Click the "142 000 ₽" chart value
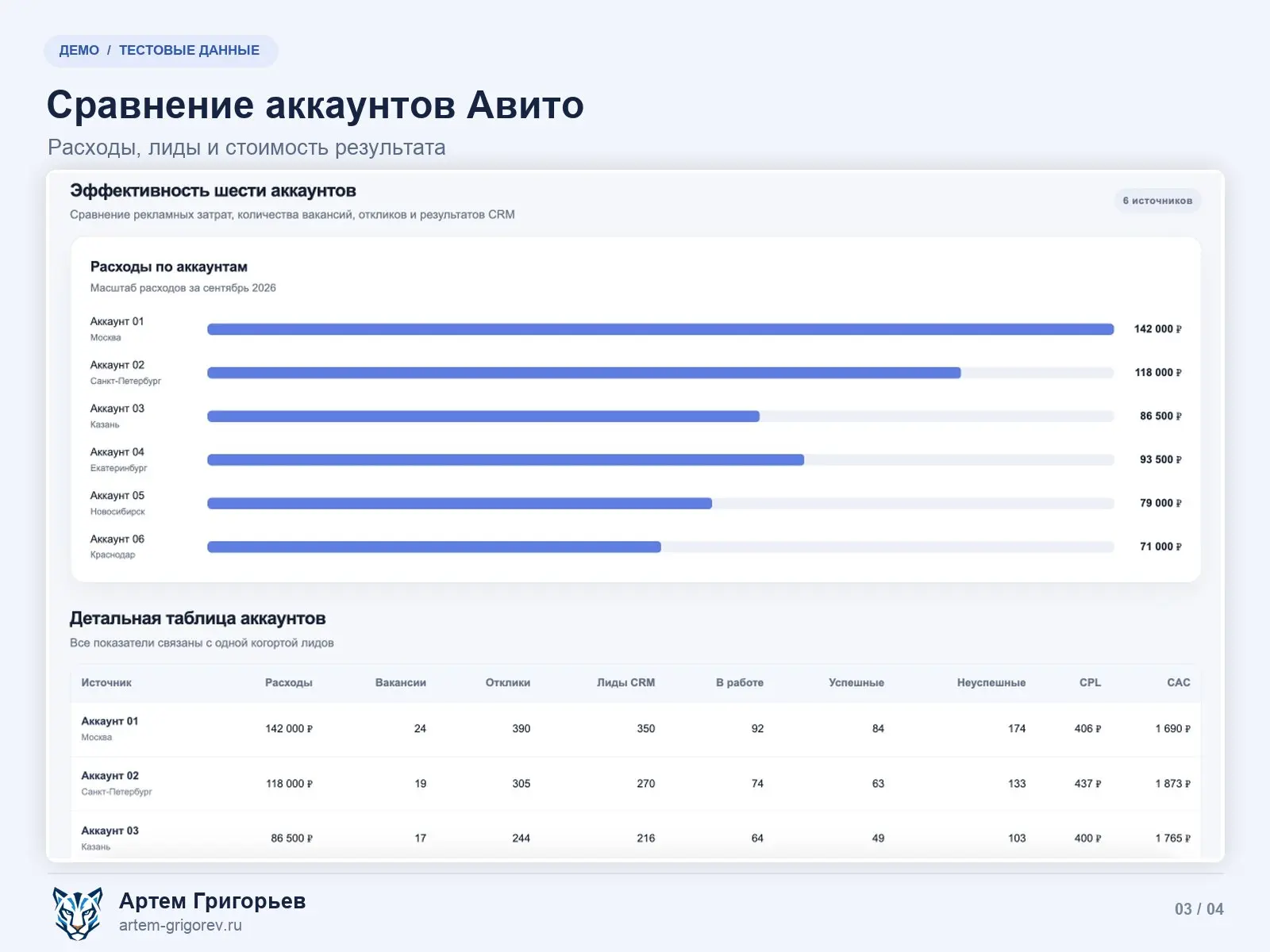The height and width of the screenshot is (952, 1270). coord(1157,329)
